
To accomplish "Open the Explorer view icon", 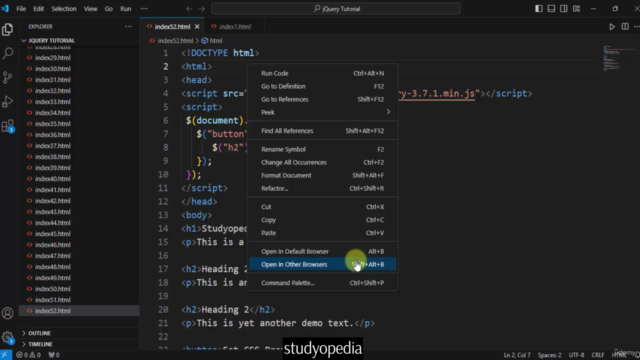I will (x=7, y=29).
